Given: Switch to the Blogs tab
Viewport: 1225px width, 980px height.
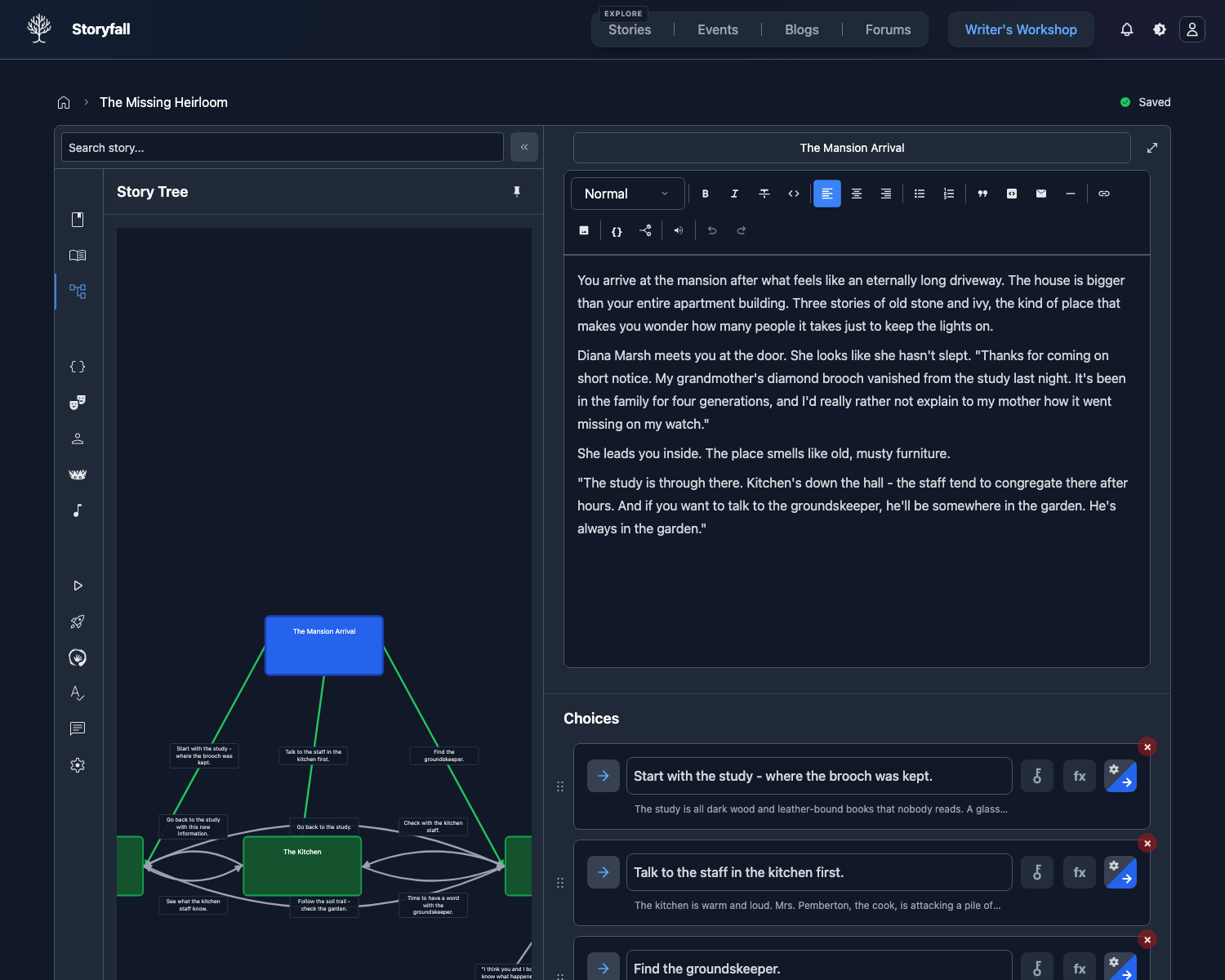Looking at the screenshot, I should click(801, 29).
